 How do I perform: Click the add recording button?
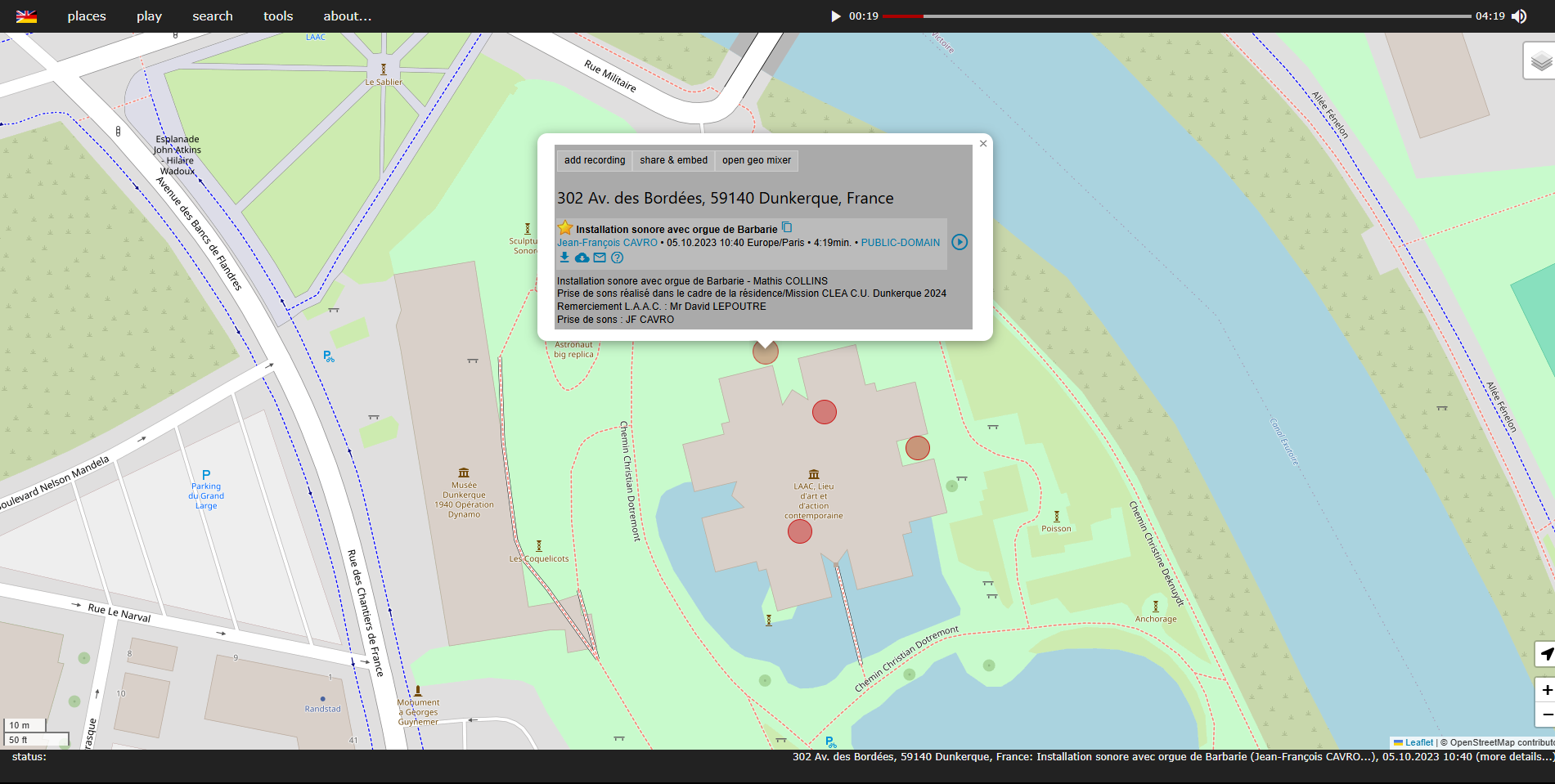pyautogui.click(x=595, y=160)
